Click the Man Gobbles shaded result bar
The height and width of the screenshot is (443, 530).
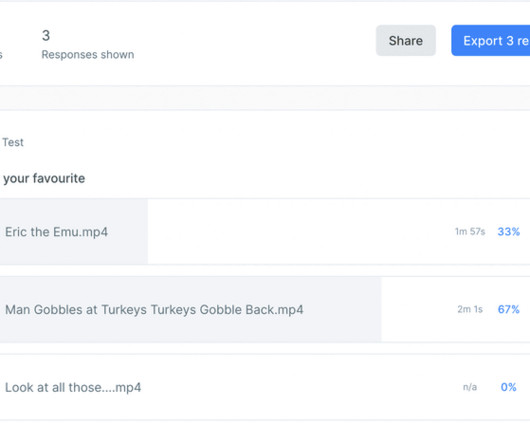(190, 310)
